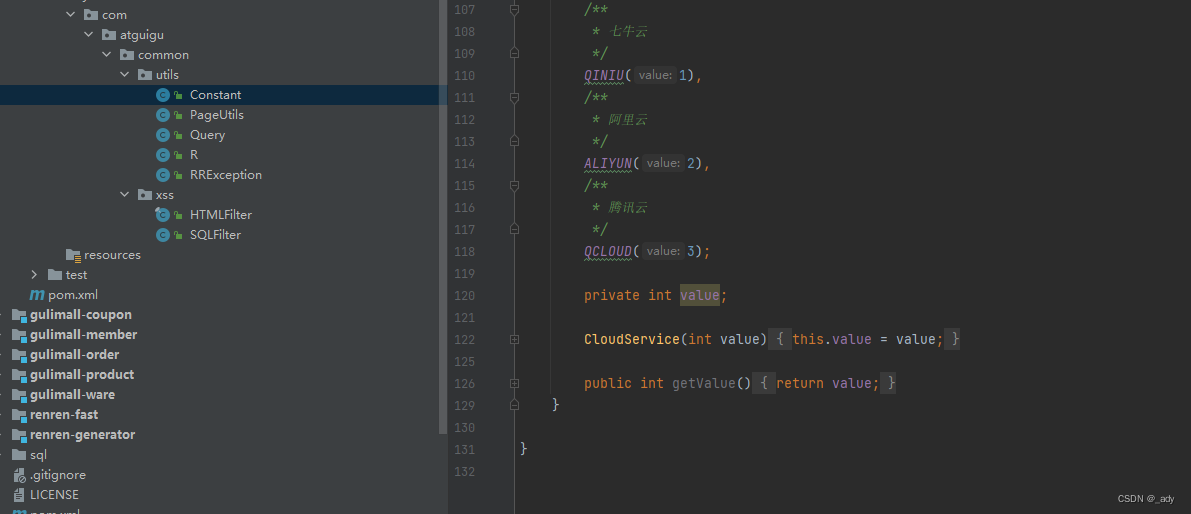Screen dimensions: 1191x514
Task: Collapse the Javadoc comment fold at line 111
Action: [x=514, y=98]
